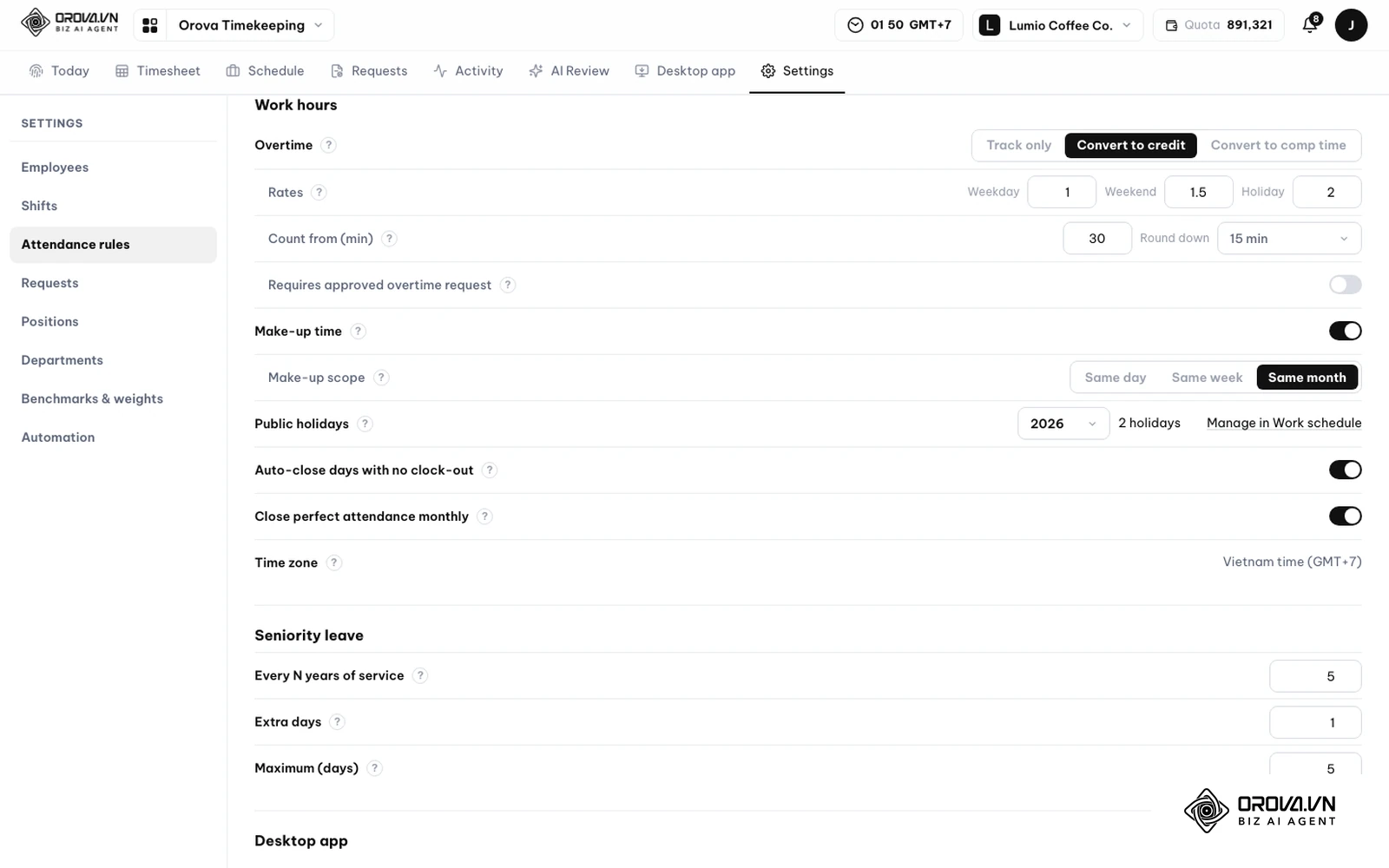
Task: Click the Lumio Coffee Co. L avatar icon
Action: click(990, 25)
